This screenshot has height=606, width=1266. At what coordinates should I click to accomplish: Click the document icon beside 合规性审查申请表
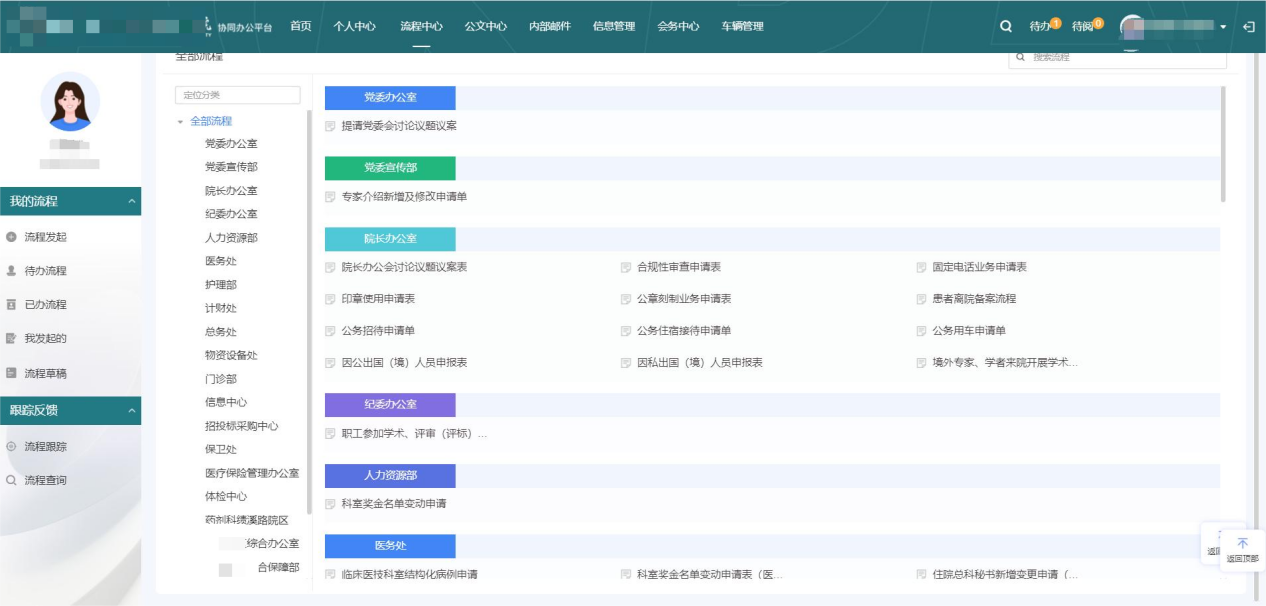coord(626,268)
